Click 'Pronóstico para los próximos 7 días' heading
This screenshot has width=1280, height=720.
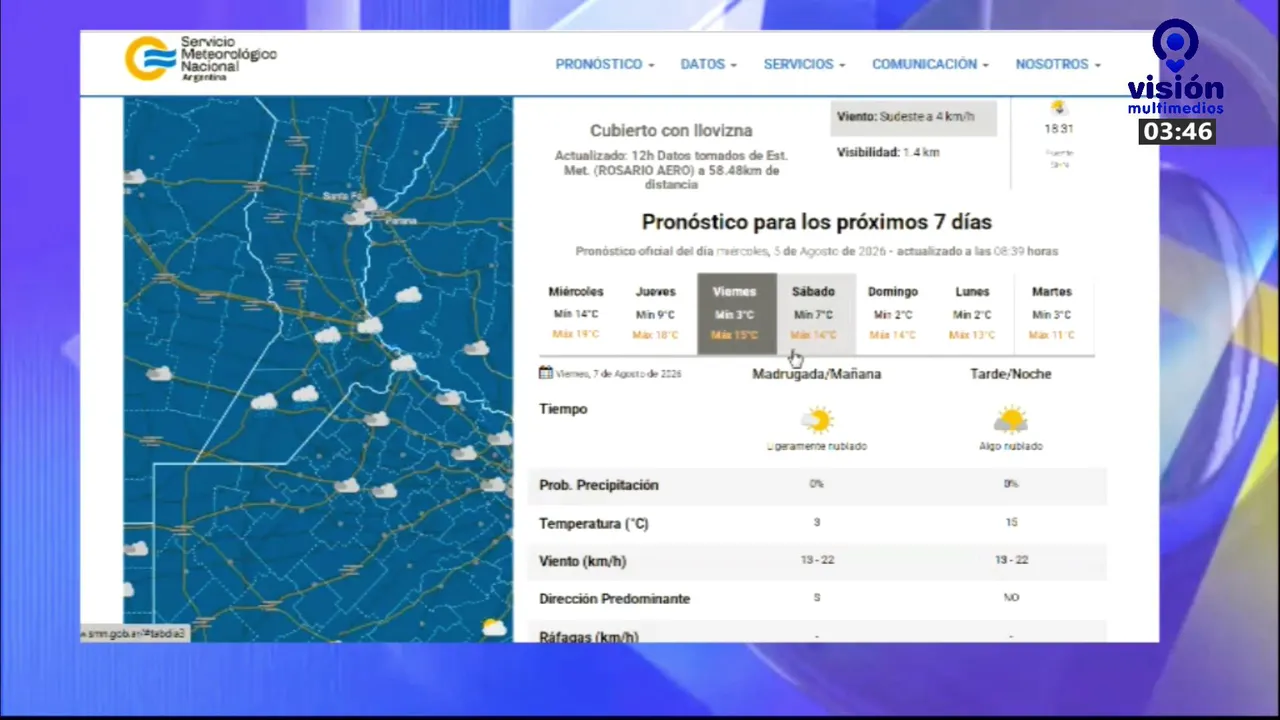(x=816, y=222)
